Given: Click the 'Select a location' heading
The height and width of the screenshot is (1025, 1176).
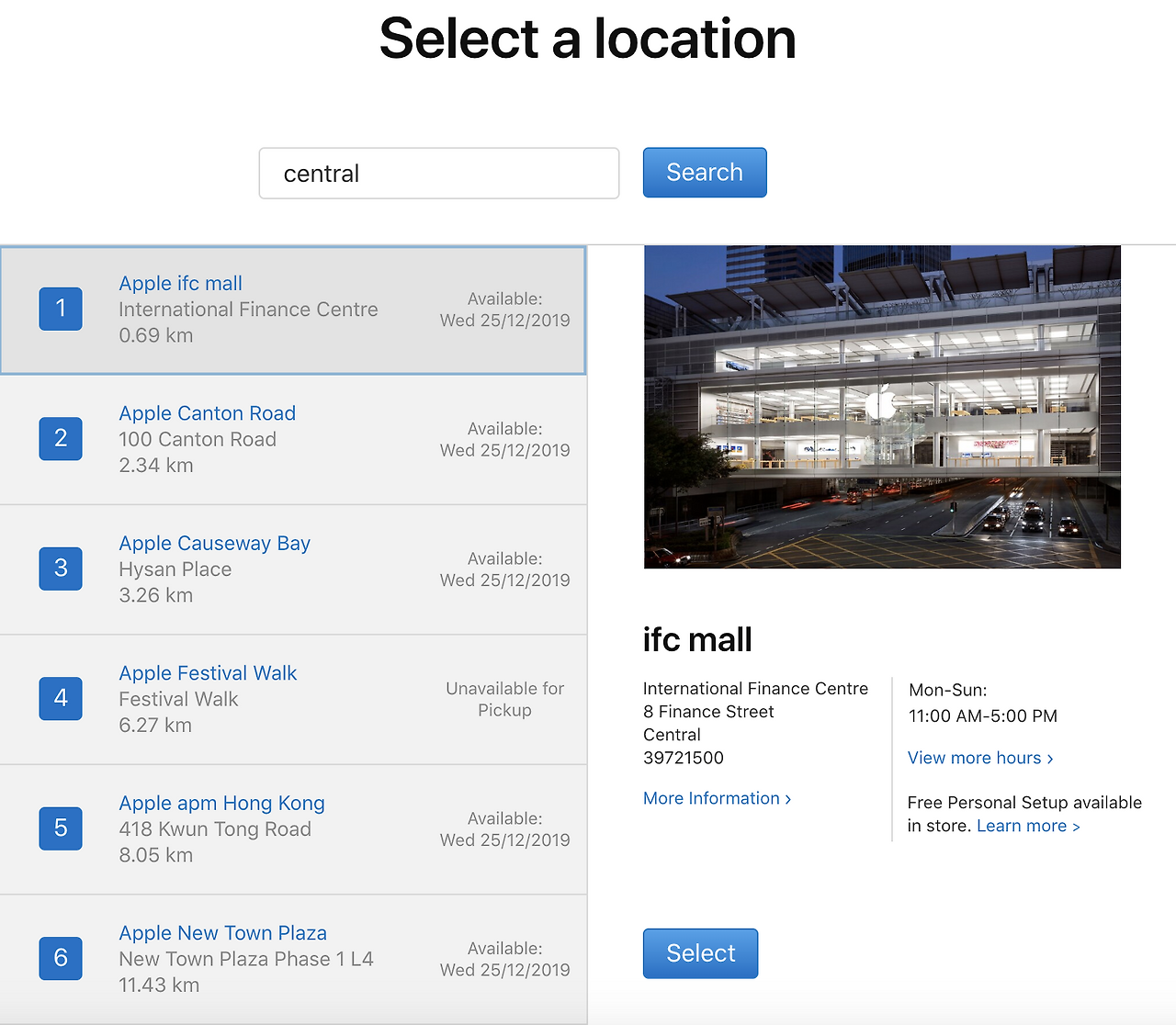Looking at the screenshot, I should click(588, 39).
